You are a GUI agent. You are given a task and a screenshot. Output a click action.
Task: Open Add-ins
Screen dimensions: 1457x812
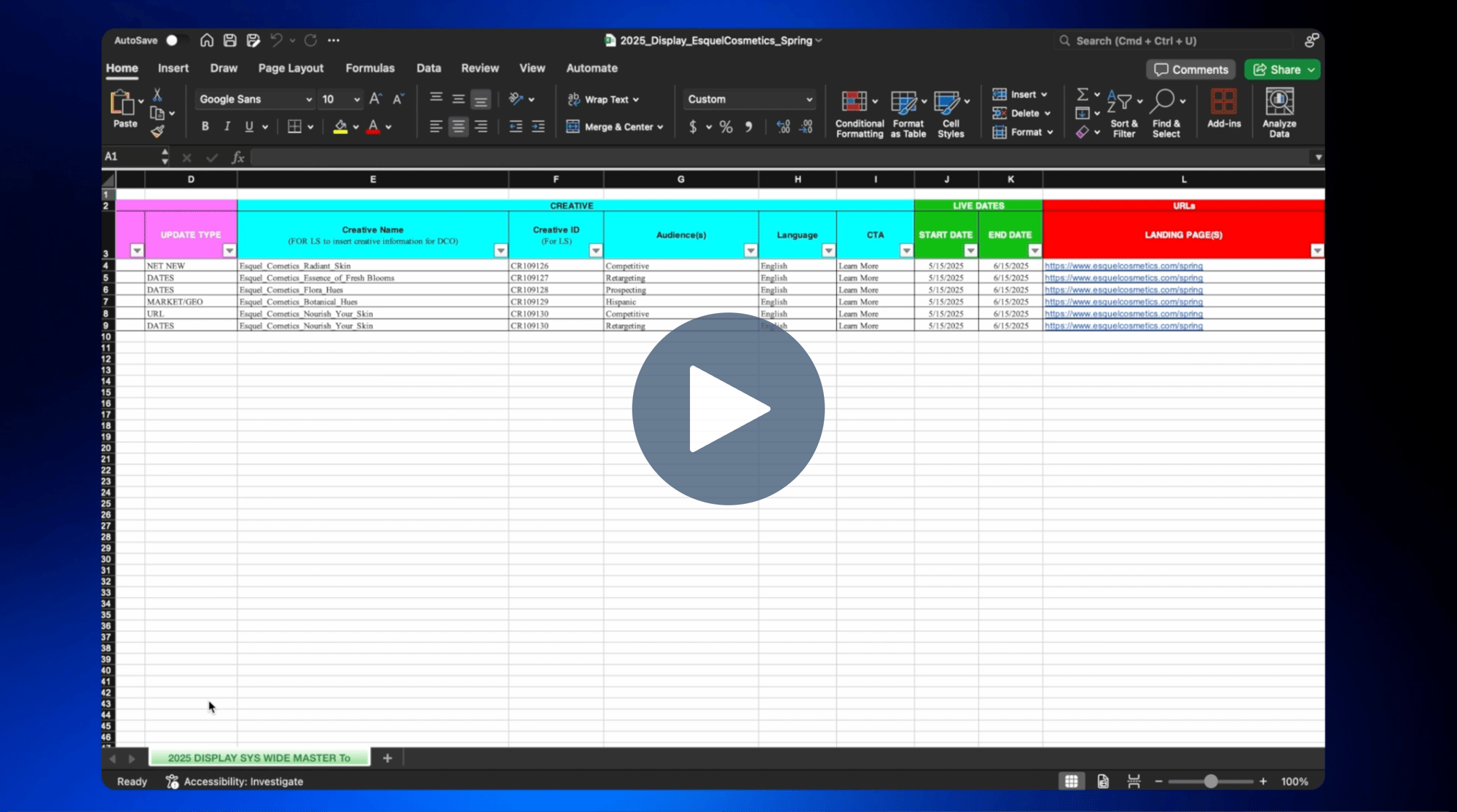pos(1224,109)
